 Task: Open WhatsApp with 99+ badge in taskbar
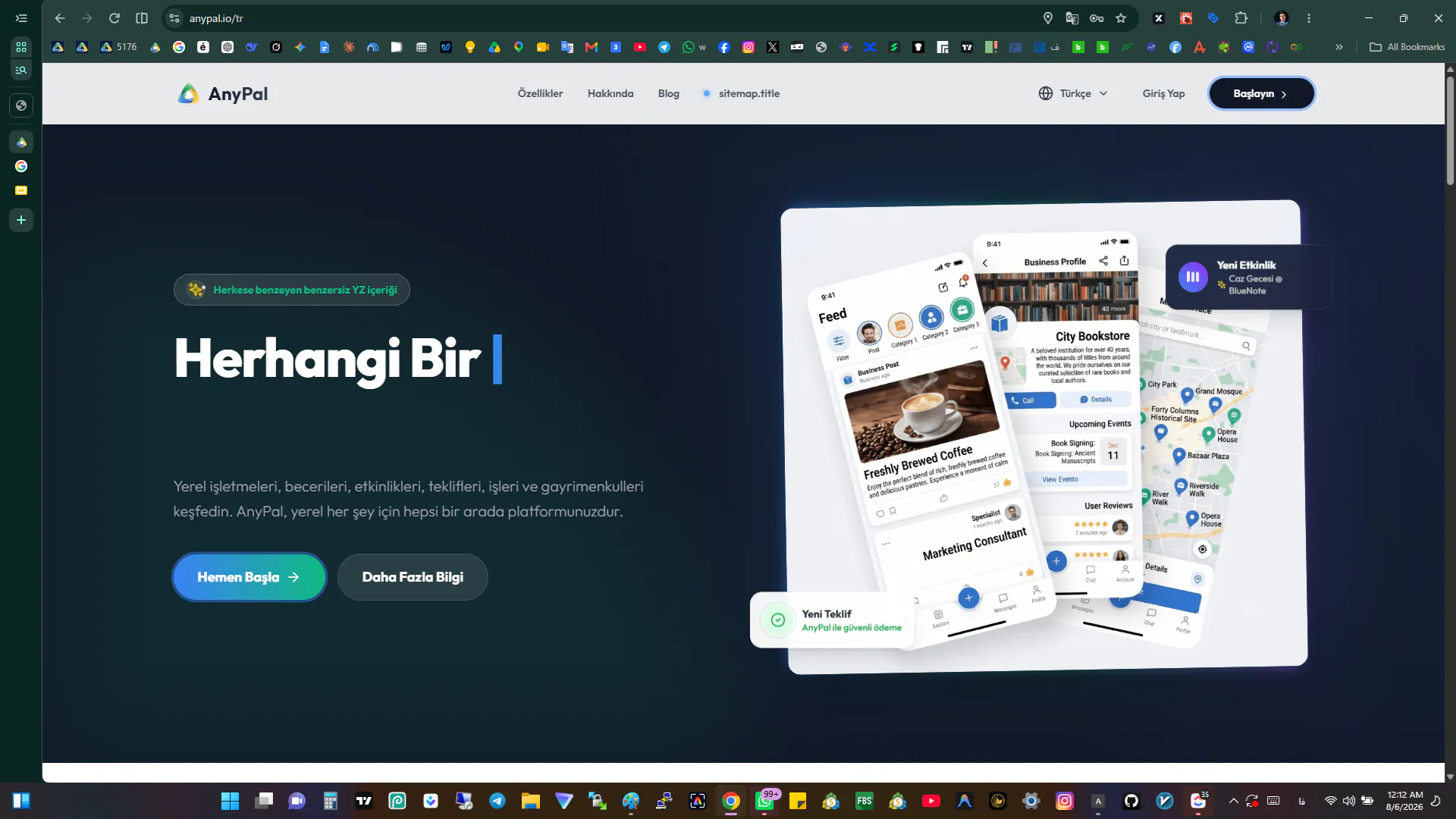765,801
